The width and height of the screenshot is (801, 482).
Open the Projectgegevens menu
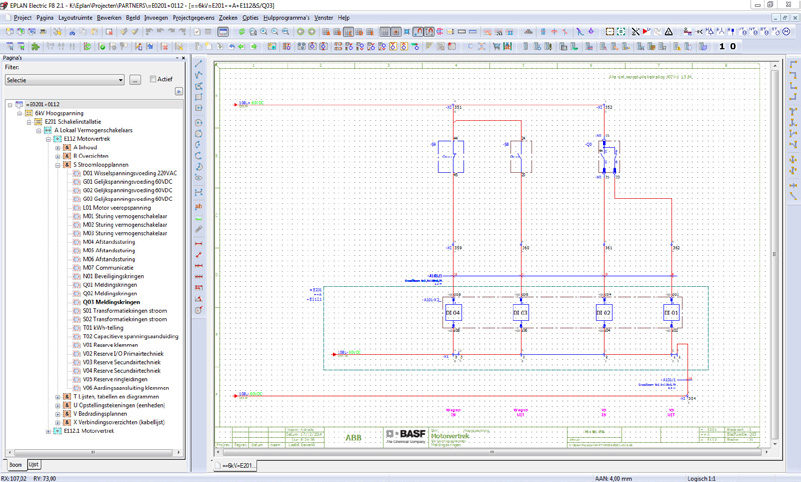(x=193, y=18)
